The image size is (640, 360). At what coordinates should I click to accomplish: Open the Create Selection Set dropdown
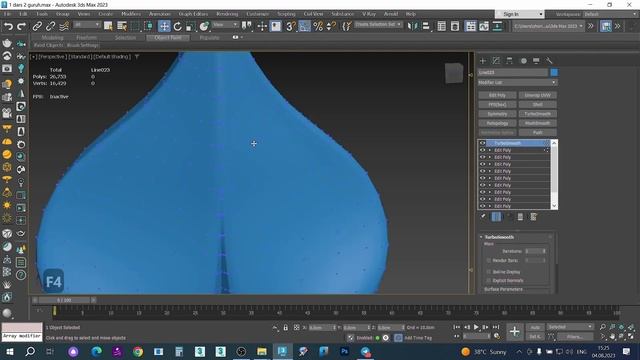click(378, 25)
